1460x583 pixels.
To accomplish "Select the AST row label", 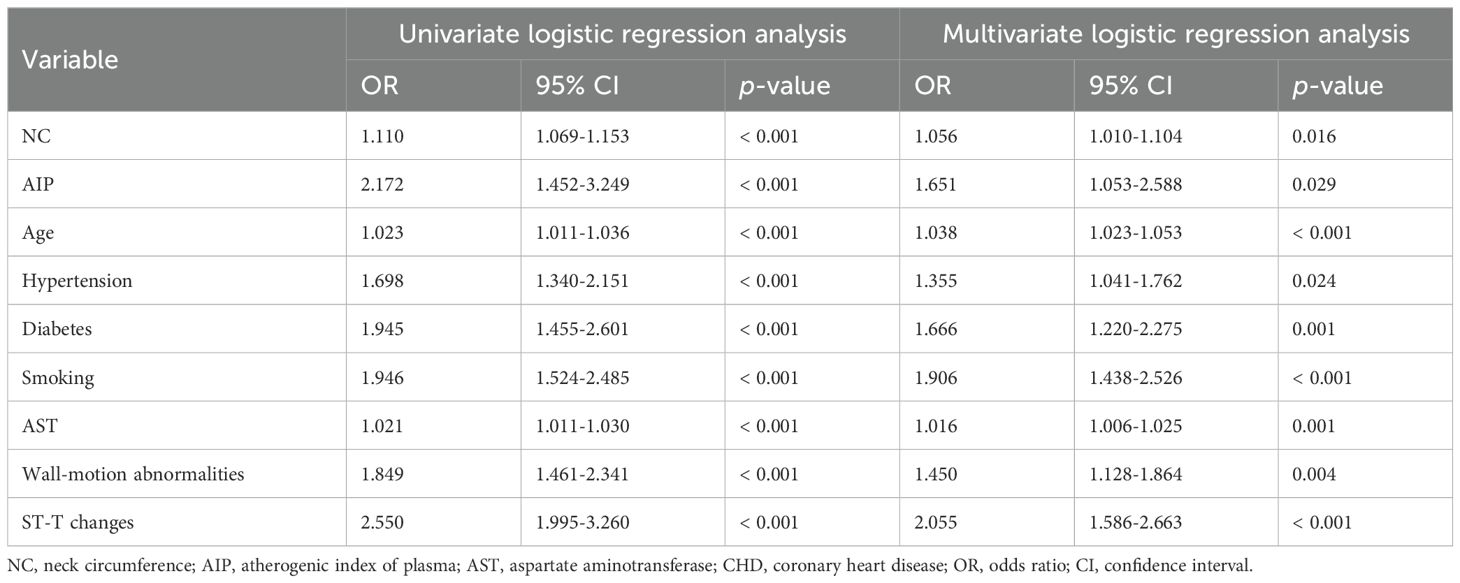I will tap(37, 426).
